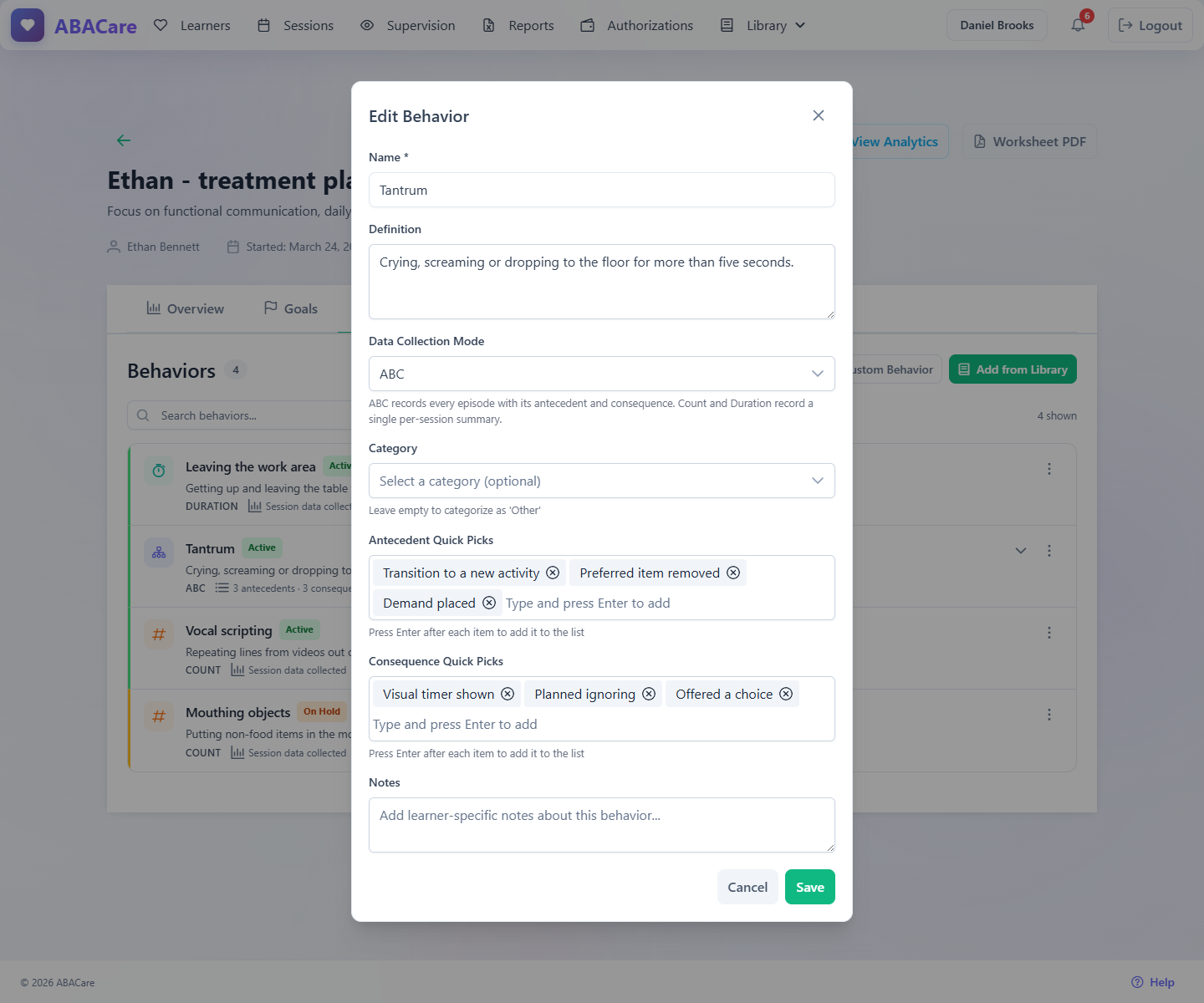Focus the consequence quick picks input
This screenshot has height=1003, width=1204.
pyautogui.click(x=600, y=724)
